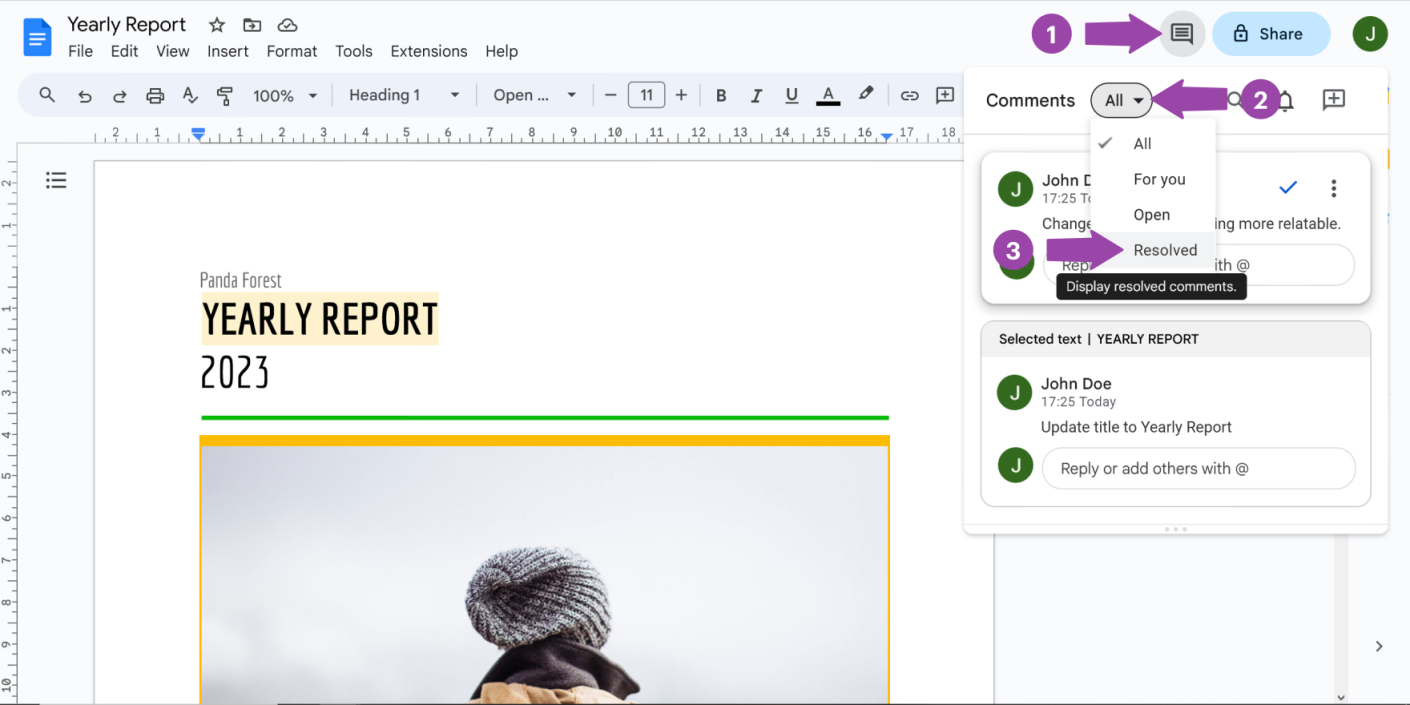Open the comment filter dropdown labeled All
1410x705 pixels.
pos(1121,100)
